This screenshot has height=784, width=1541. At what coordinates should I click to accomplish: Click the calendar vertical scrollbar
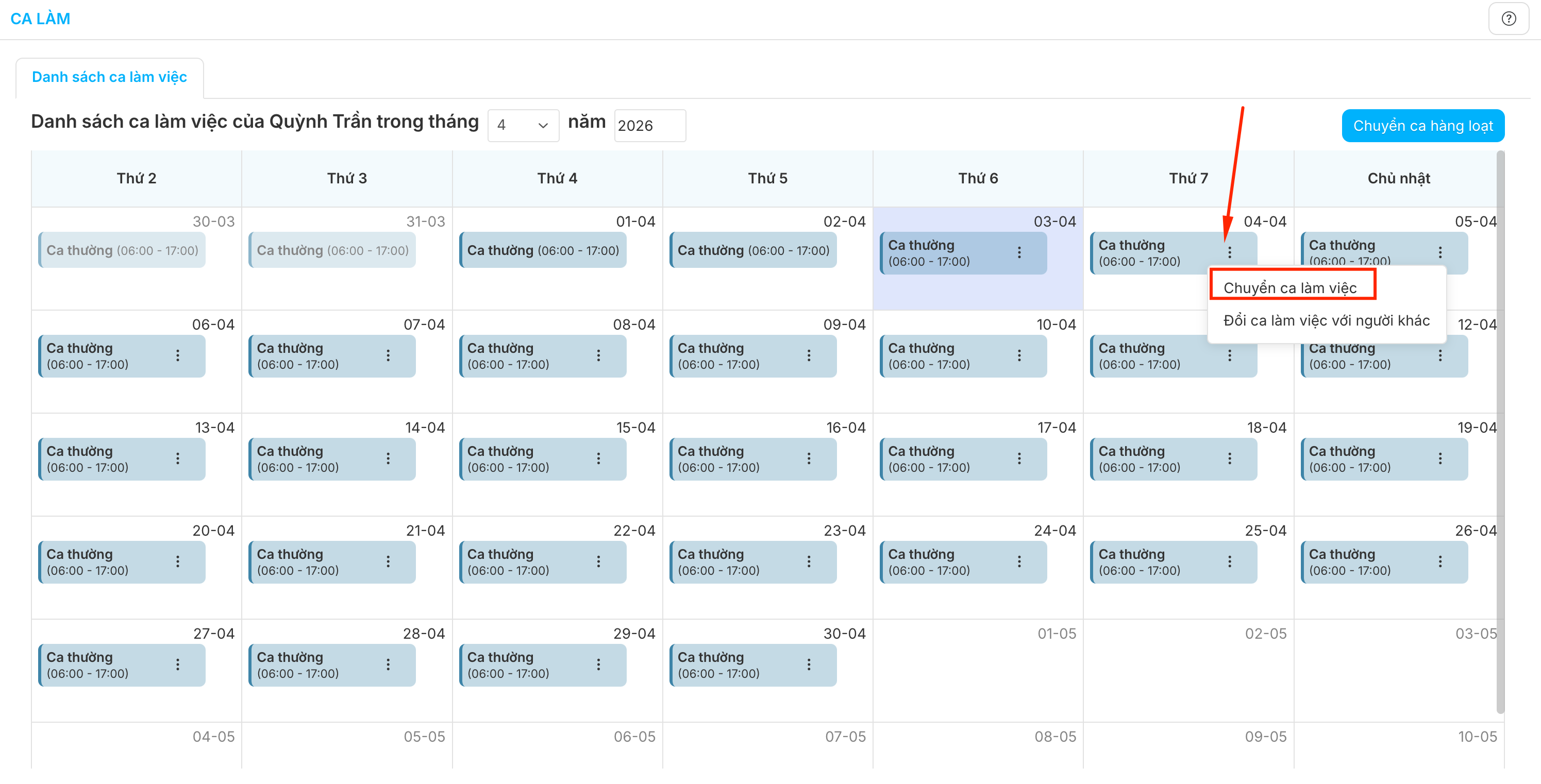click(1500, 431)
